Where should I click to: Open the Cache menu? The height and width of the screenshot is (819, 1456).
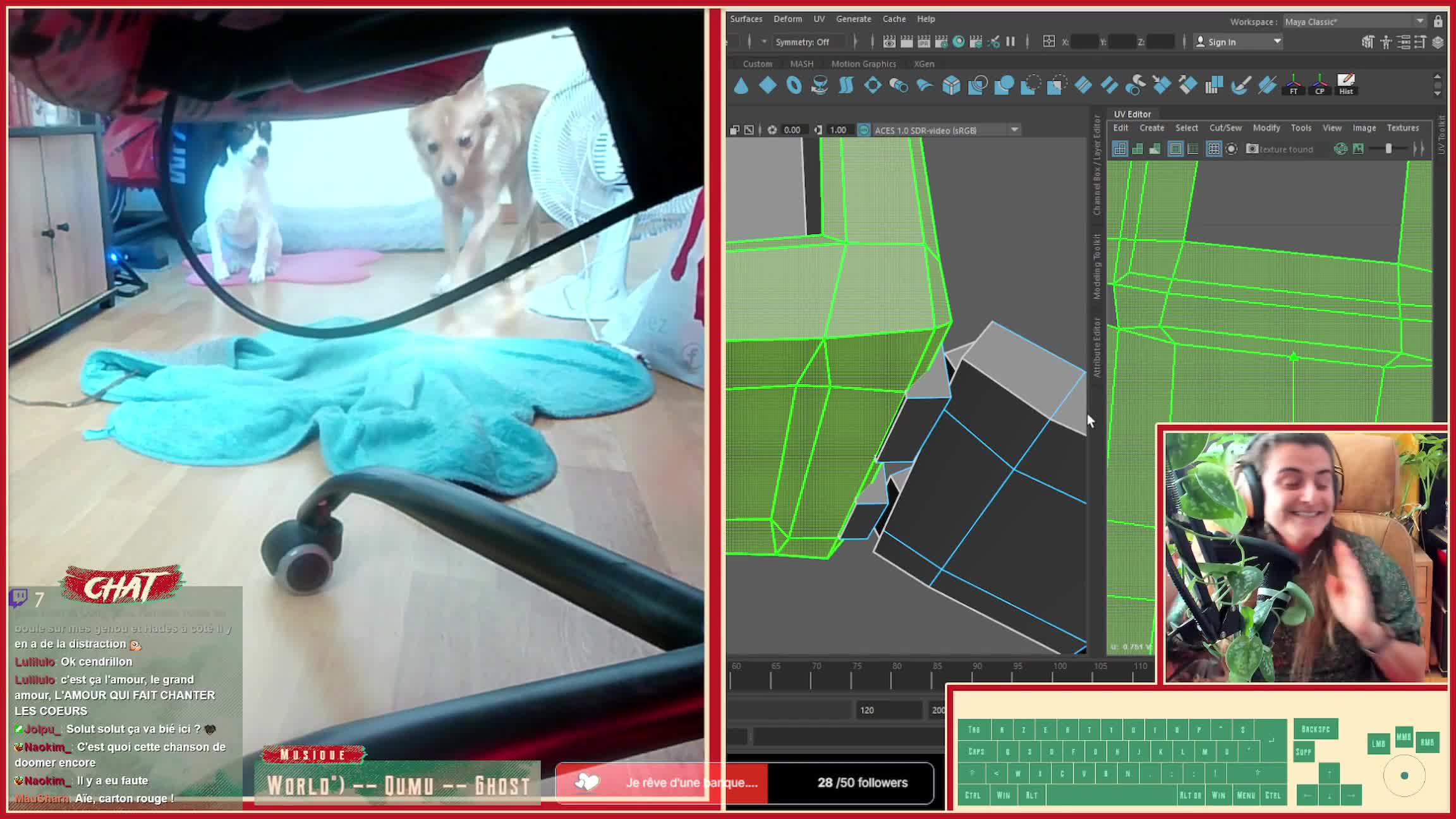(x=894, y=19)
